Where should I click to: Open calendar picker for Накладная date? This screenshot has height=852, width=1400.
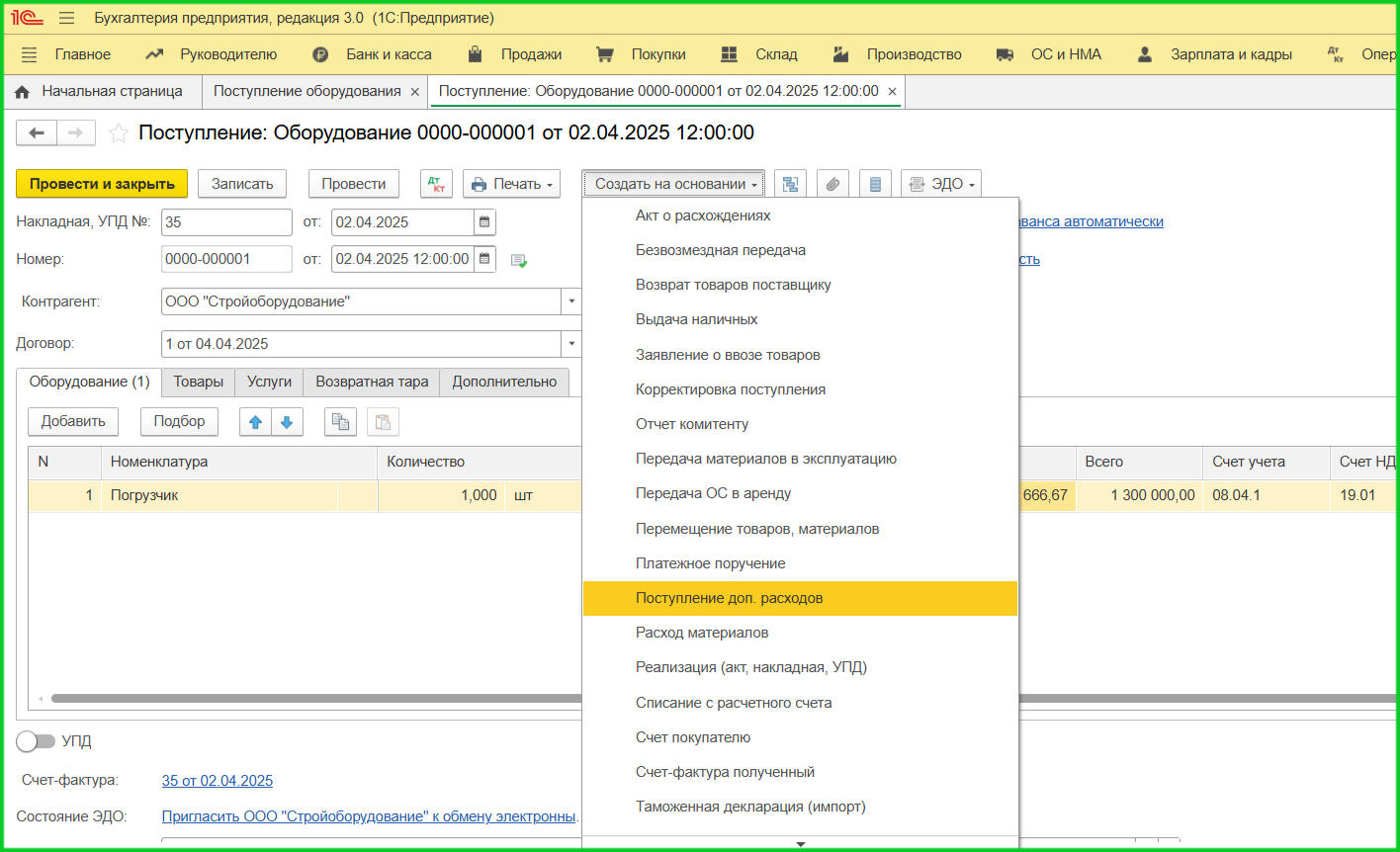[483, 222]
